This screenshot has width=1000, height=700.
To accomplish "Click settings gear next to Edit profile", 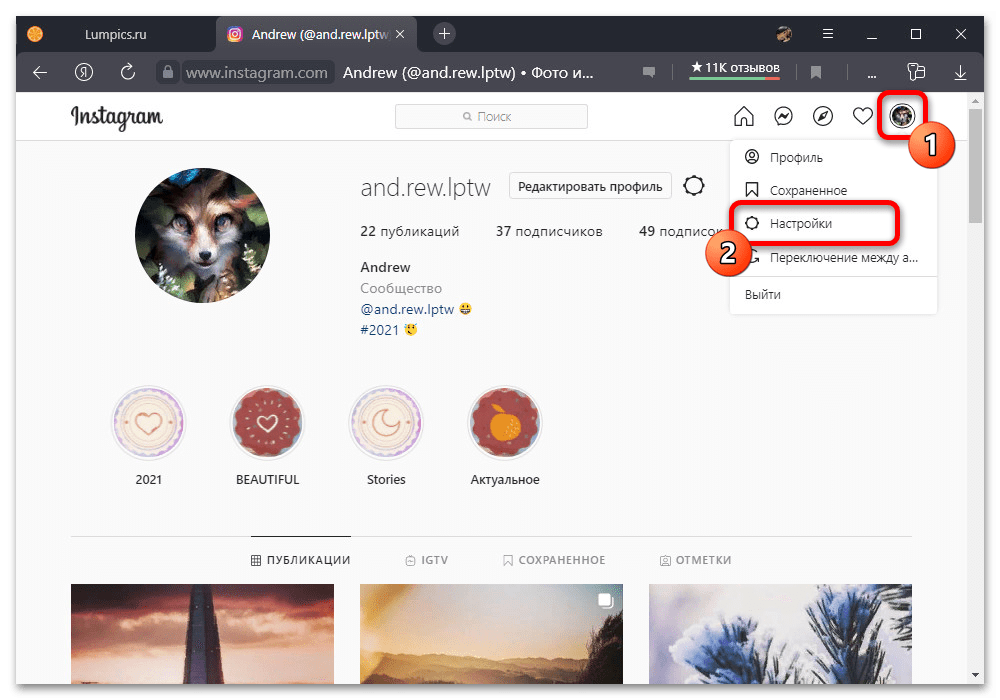I will point(694,186).
